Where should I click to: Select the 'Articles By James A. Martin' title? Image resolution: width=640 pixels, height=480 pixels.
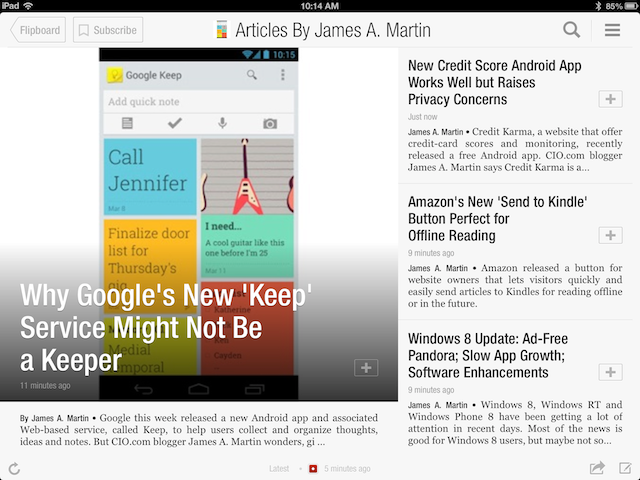click(x=333, y=30)
